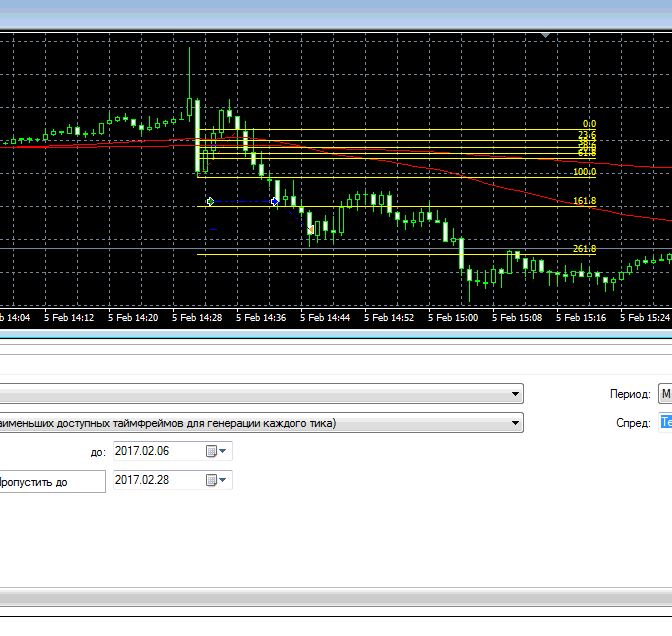Click the 5 Feb 14:12 time label
The width and height of the screenshot is (672, 636).
tap(69, 318)
